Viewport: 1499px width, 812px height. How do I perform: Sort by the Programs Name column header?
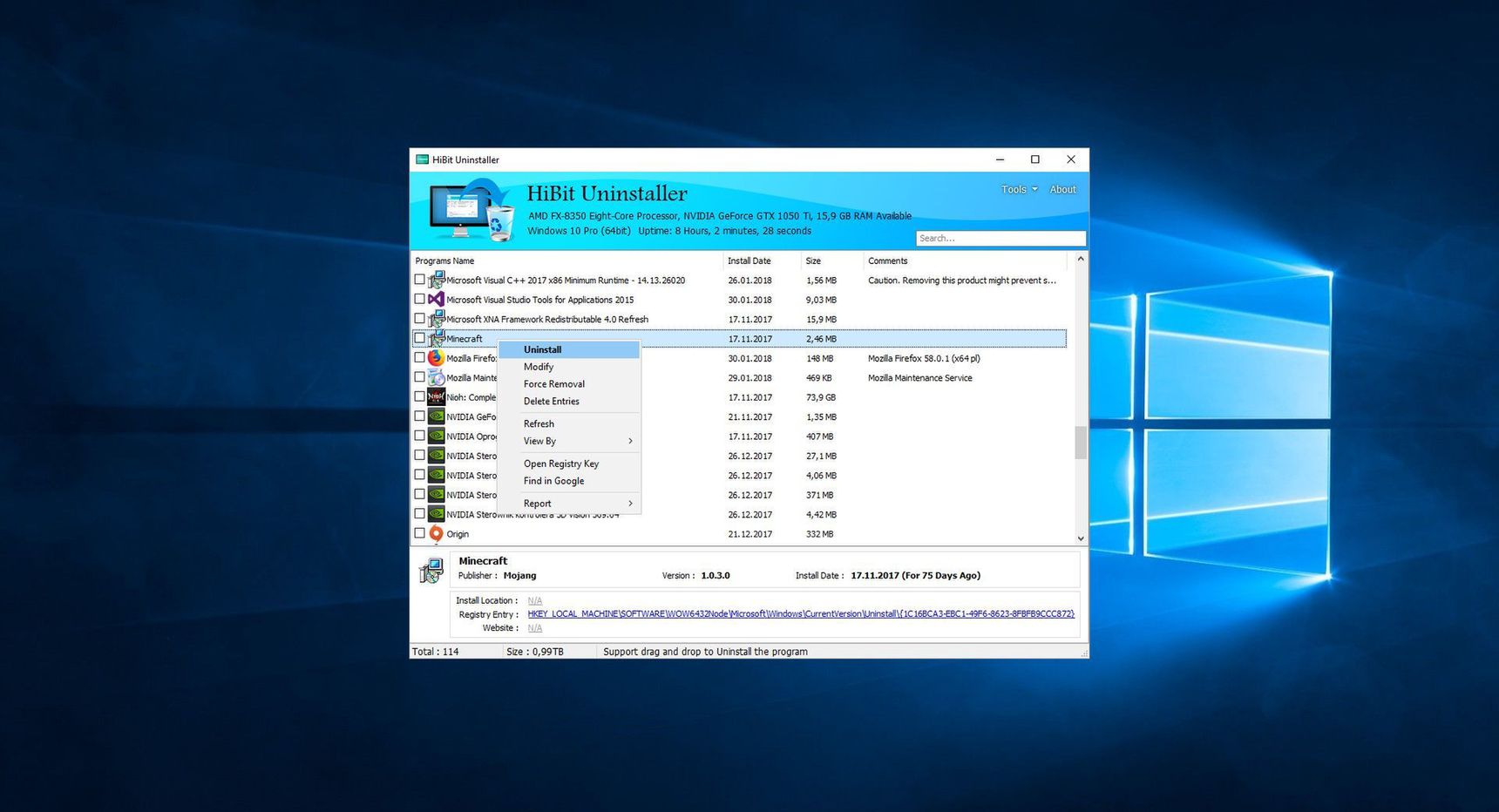click(566, 261)
